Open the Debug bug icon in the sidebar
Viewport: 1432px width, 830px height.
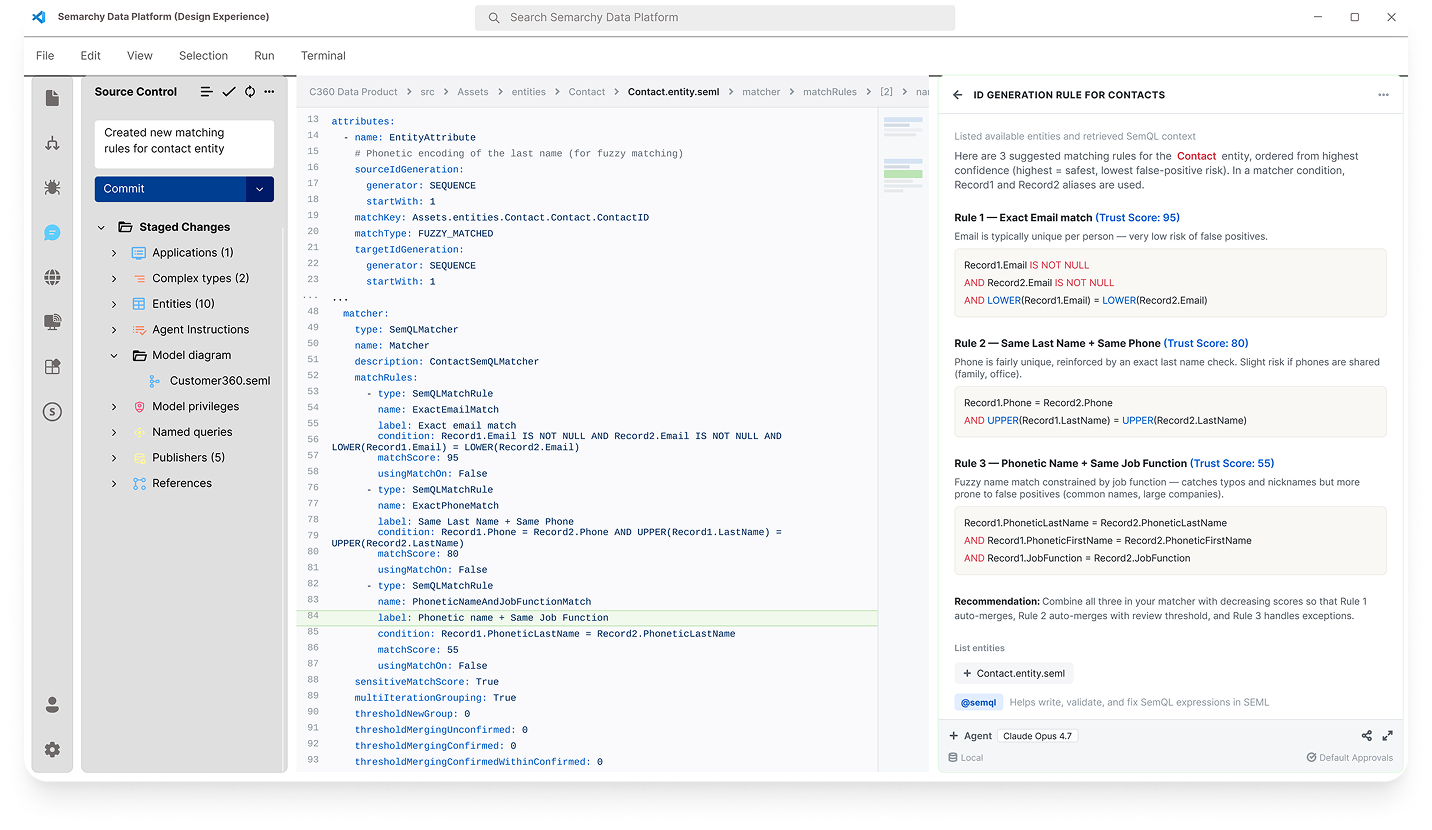(52, 187)
